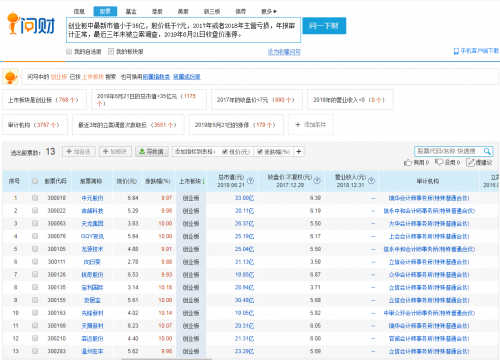Open the 总市值<35亿元 (1175个) condition
Image resolution: width=500 pixels, height=360 pixels.
149,100
